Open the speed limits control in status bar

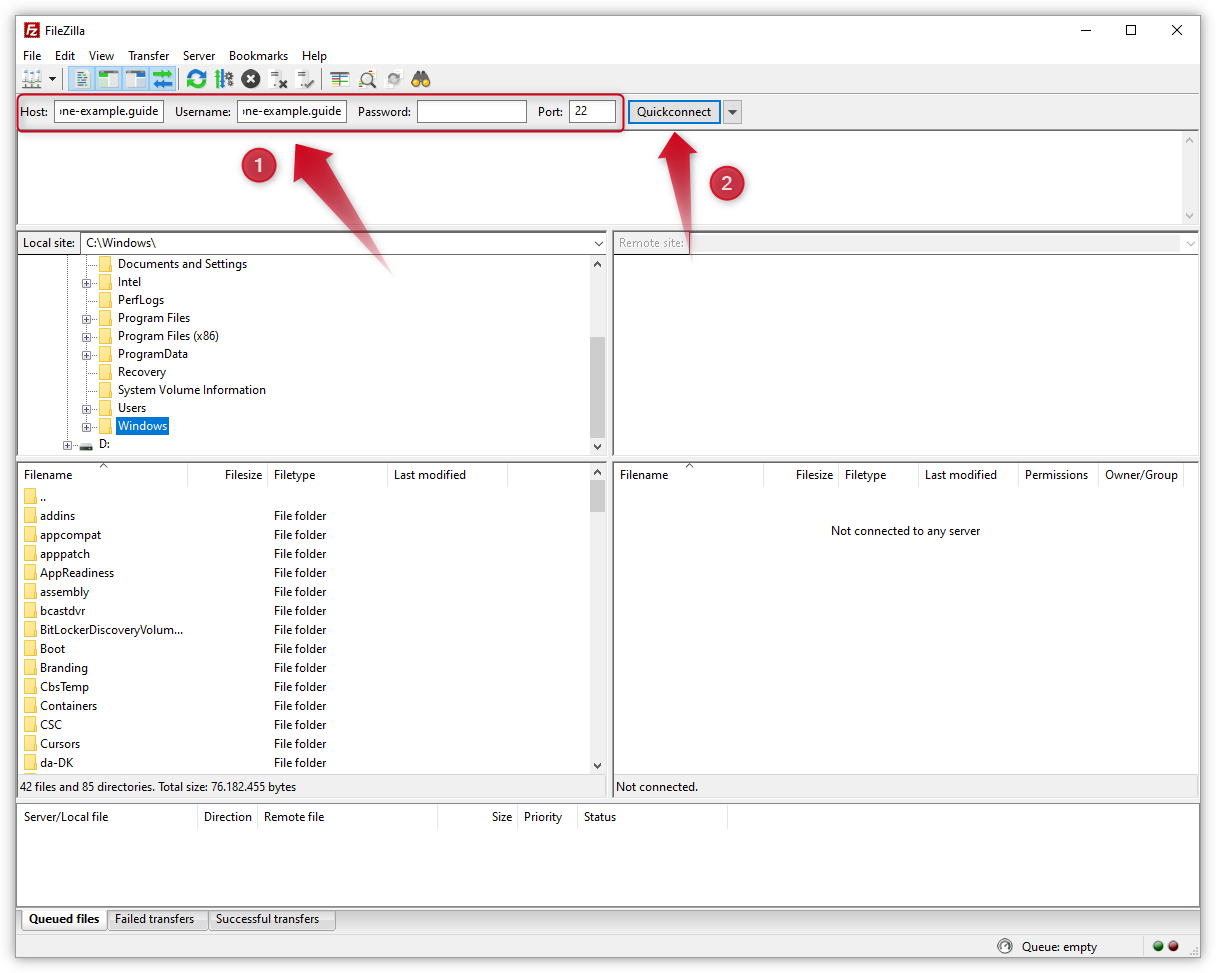[1004, 946]
